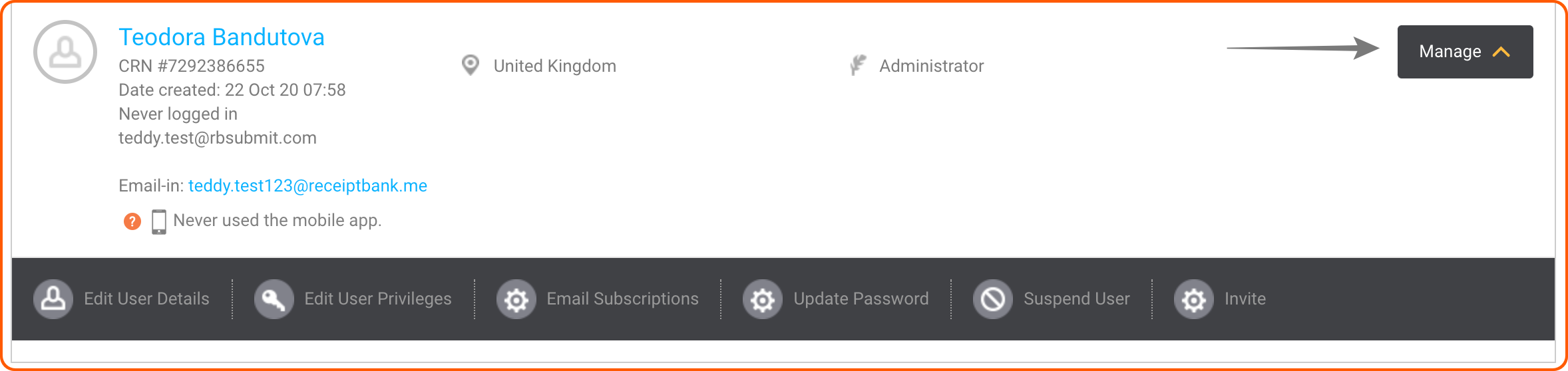Choose Update Password option
1568x371 pixels.
(x=861, y=299)
